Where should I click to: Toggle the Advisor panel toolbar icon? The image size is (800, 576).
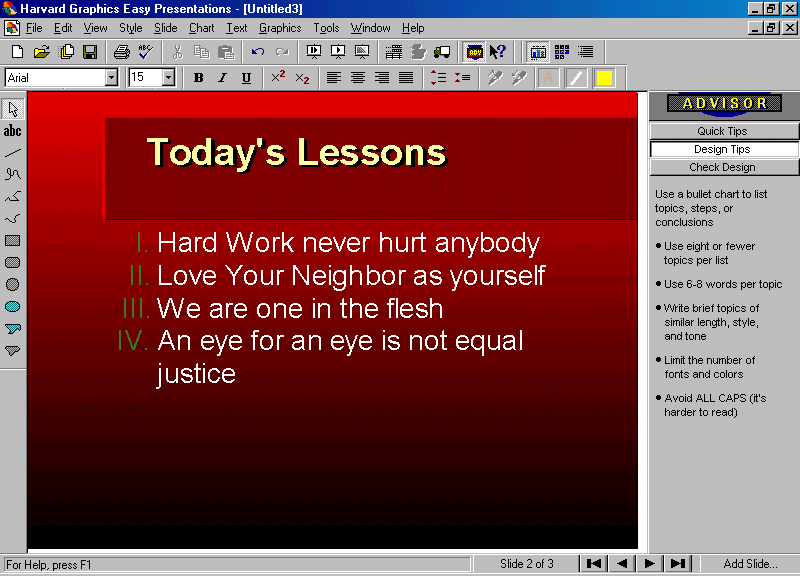tap(474, 52)
